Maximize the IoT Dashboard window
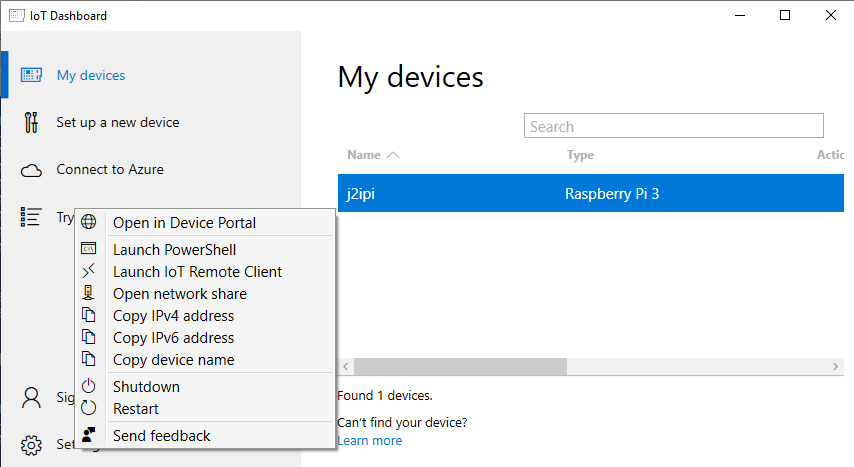 tap(785, 15)
